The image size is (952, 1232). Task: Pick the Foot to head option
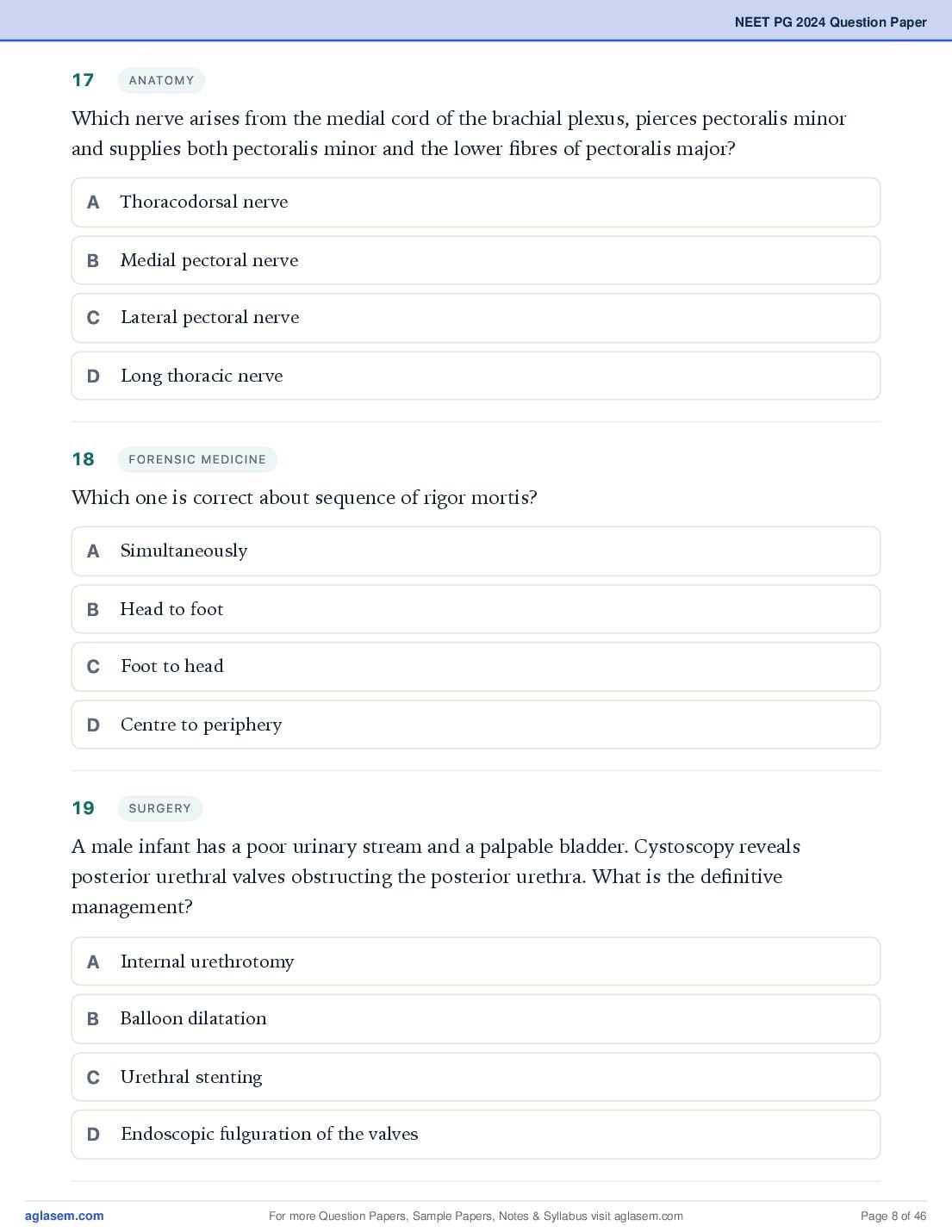[x=476, y=667]
